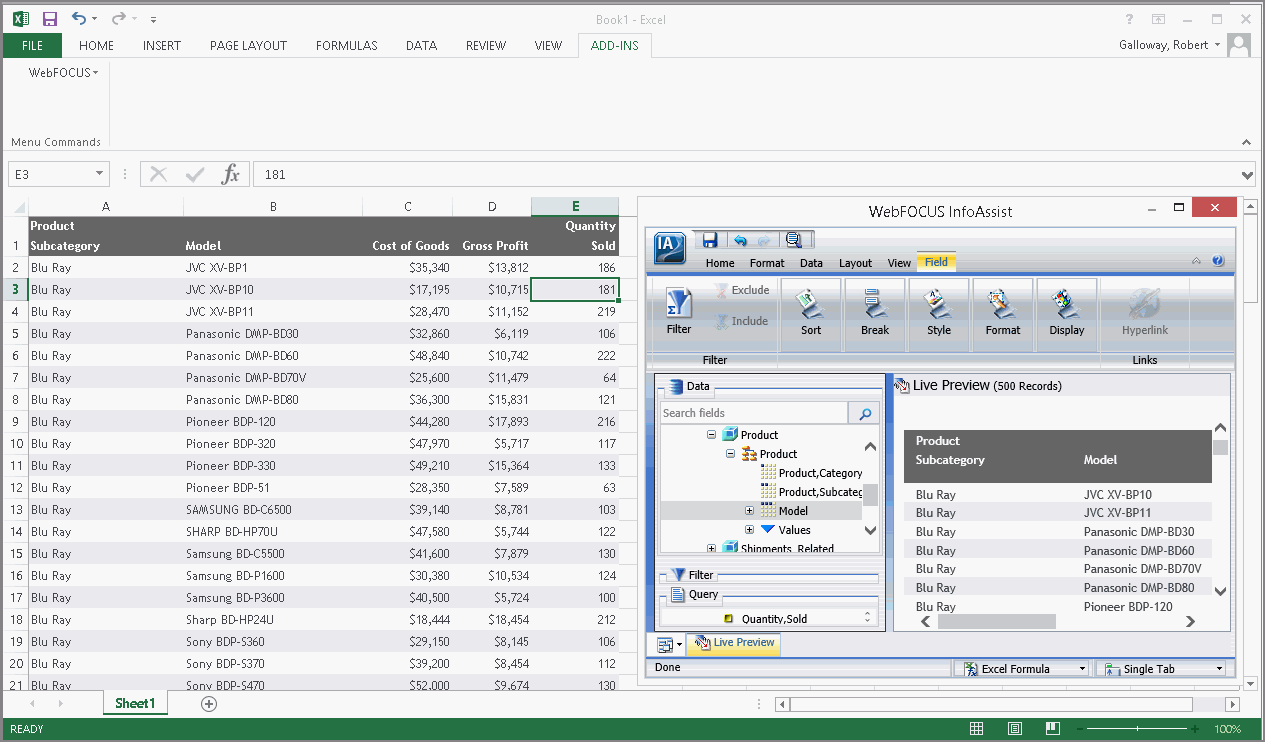Open the Name Box dropdown arrow
Viewport: 1265px width, 742px height.
pyautogui.click(x=99, y=174)
